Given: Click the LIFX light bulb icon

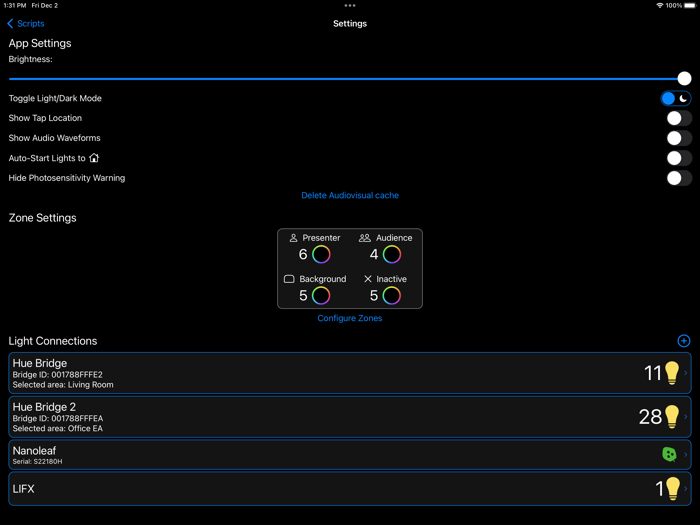Looking at the screenshot, I should tap(672, 488).
